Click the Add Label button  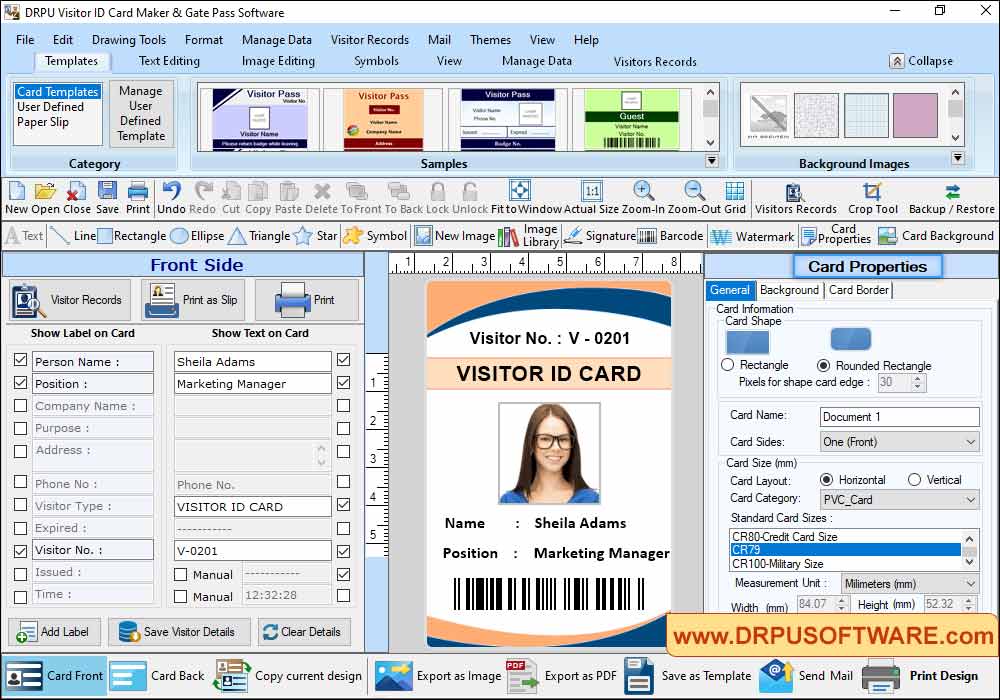pyautogui.click(x=54, y=632)
